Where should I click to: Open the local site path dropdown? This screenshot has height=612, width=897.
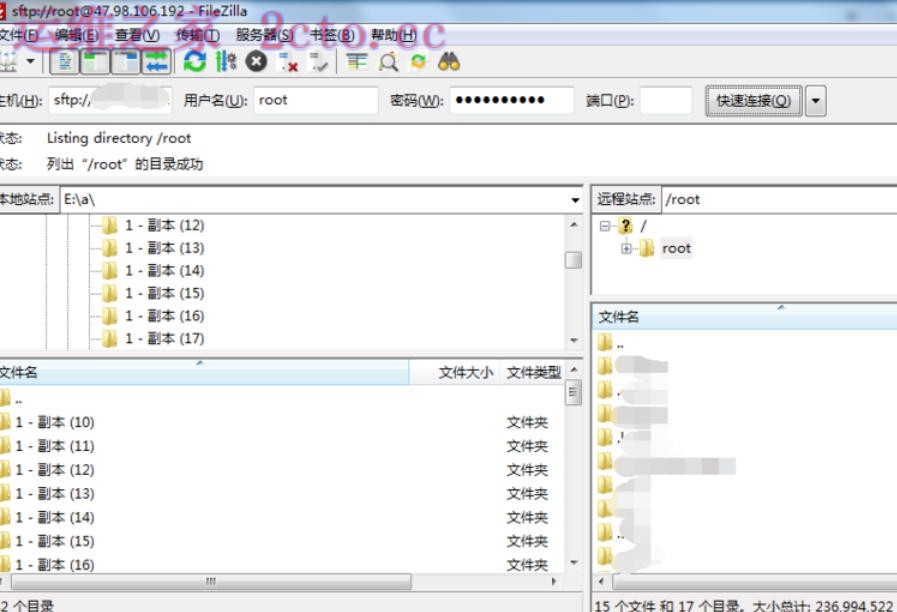pyautogui.click(x=574, y=200)
